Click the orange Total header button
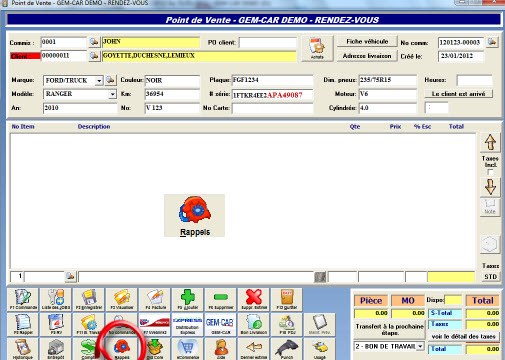Viewport: 505px width, 360px height. point(482,301)
